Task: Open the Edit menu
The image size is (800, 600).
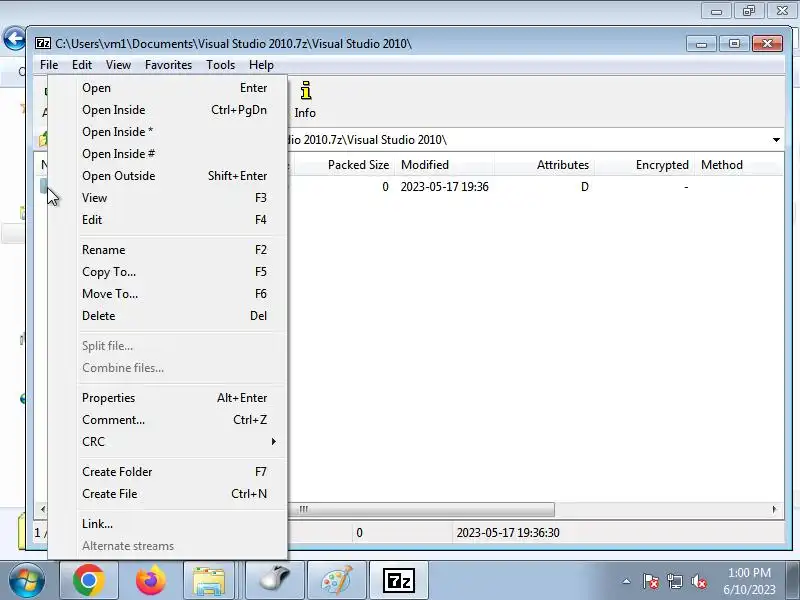Action: click(x=82, y=65)
